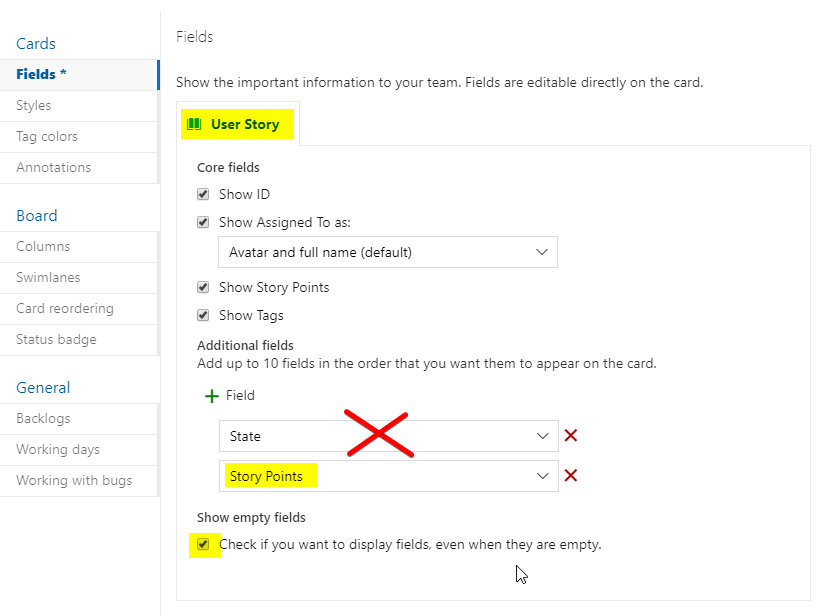This screenshot has height=616, width=838.
Task: Open the Styles settings page
Action: tap(34, 106)
